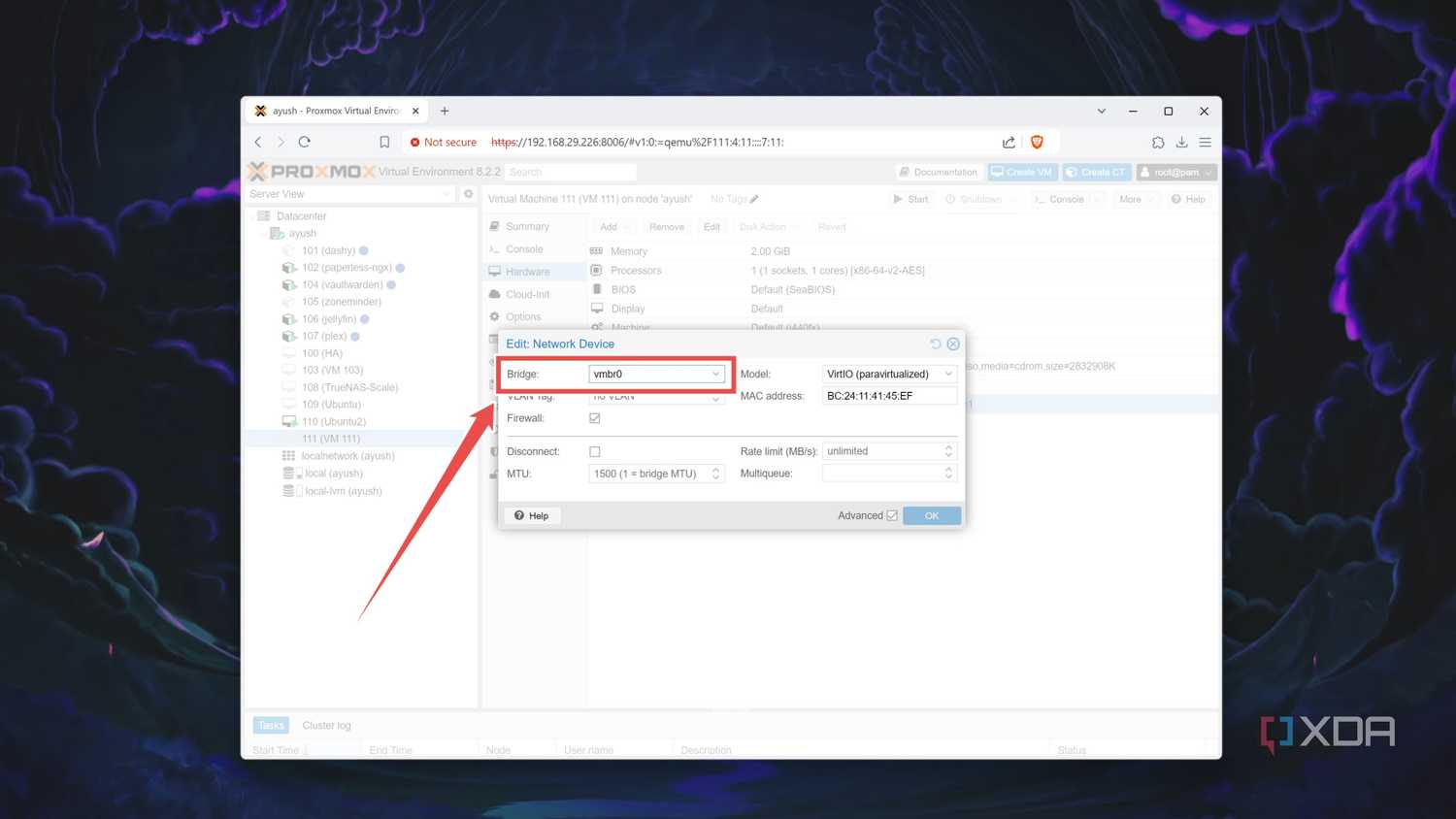Open the Disk Action dropdown

[769, 227]
